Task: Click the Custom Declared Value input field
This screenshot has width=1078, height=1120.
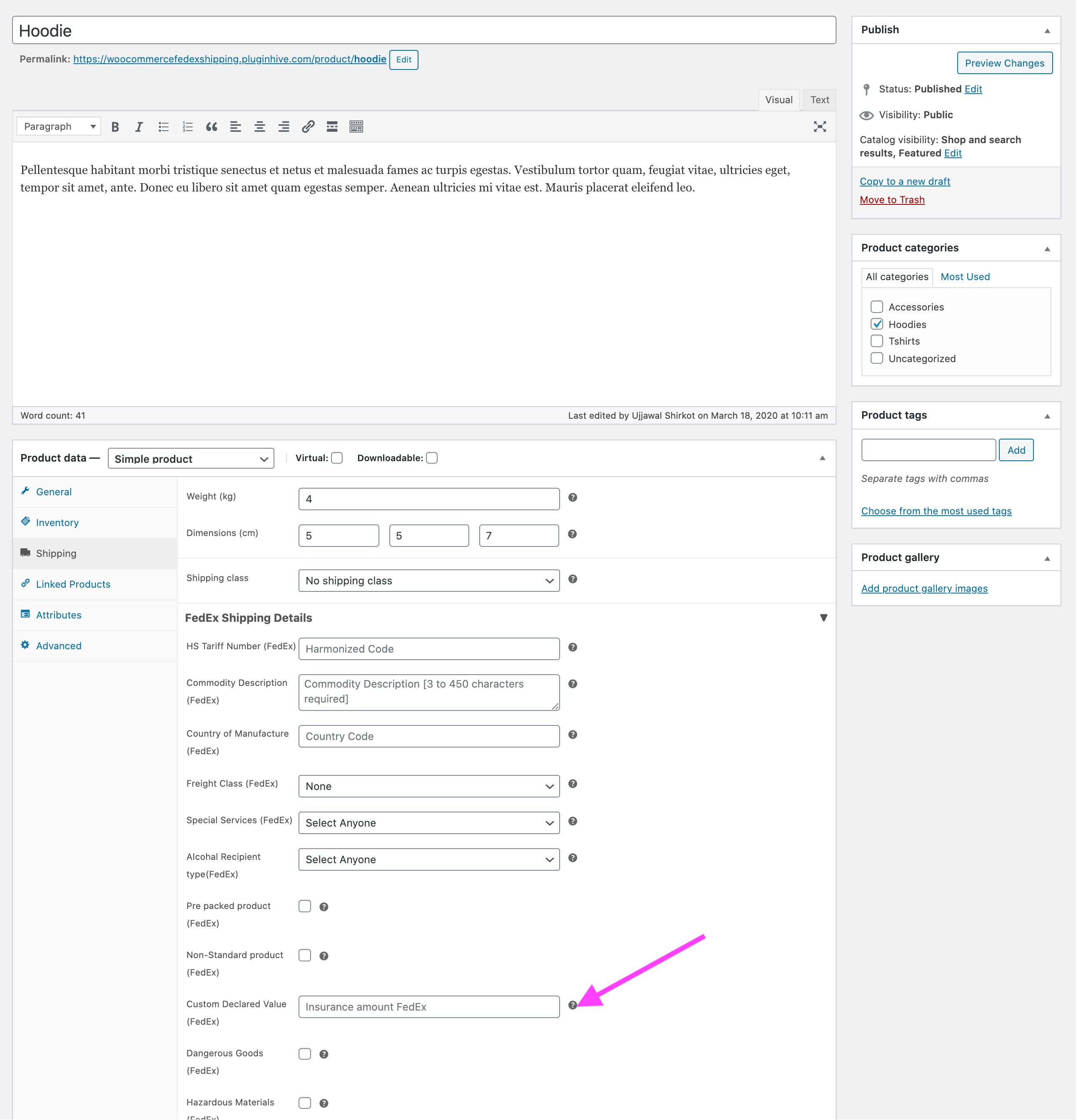Action: tap(429, 1006)
